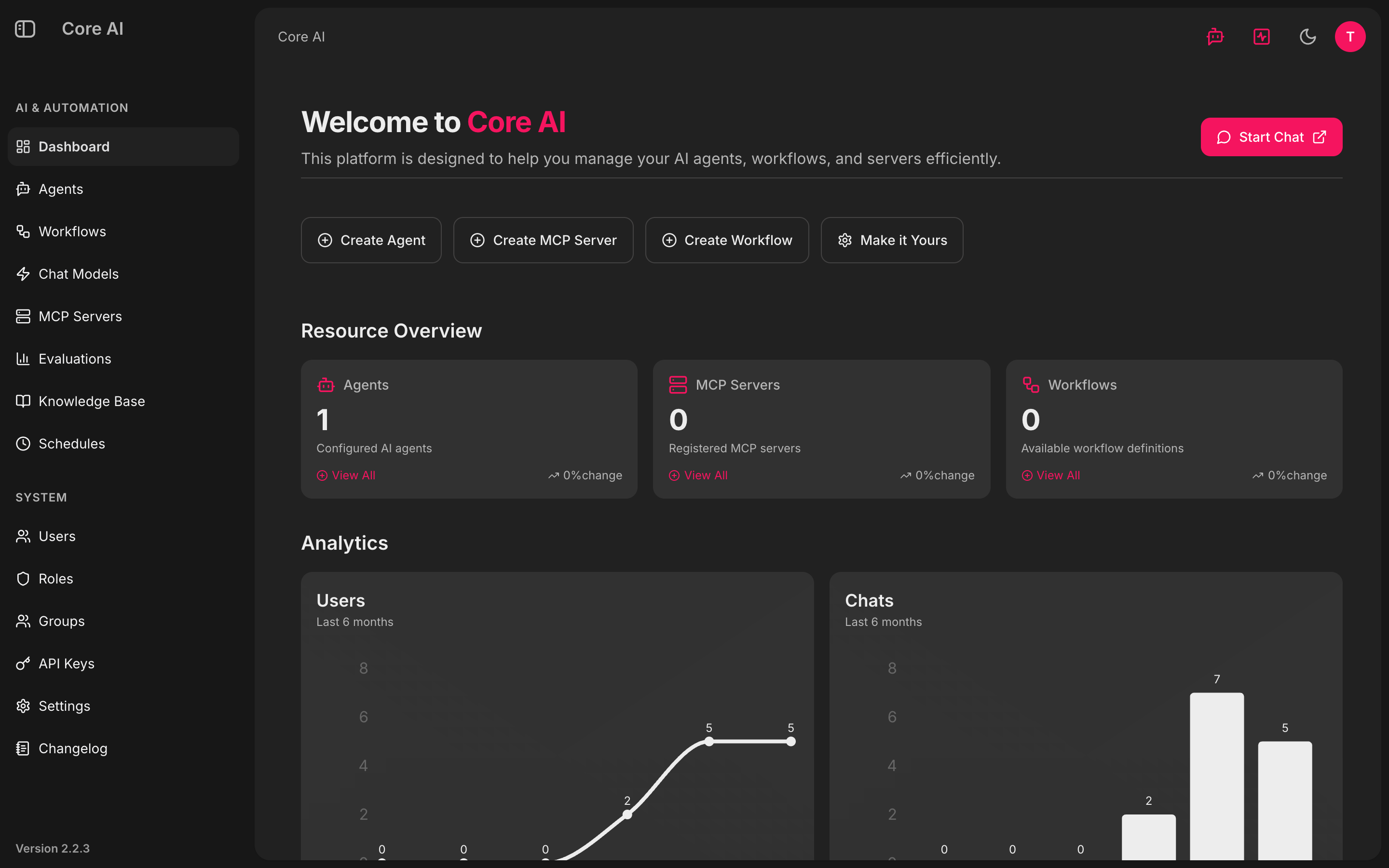Viewport: 1389px width, 868px height.
Task: Open the bot assistant icon in header
Action: click(1215, 37)
